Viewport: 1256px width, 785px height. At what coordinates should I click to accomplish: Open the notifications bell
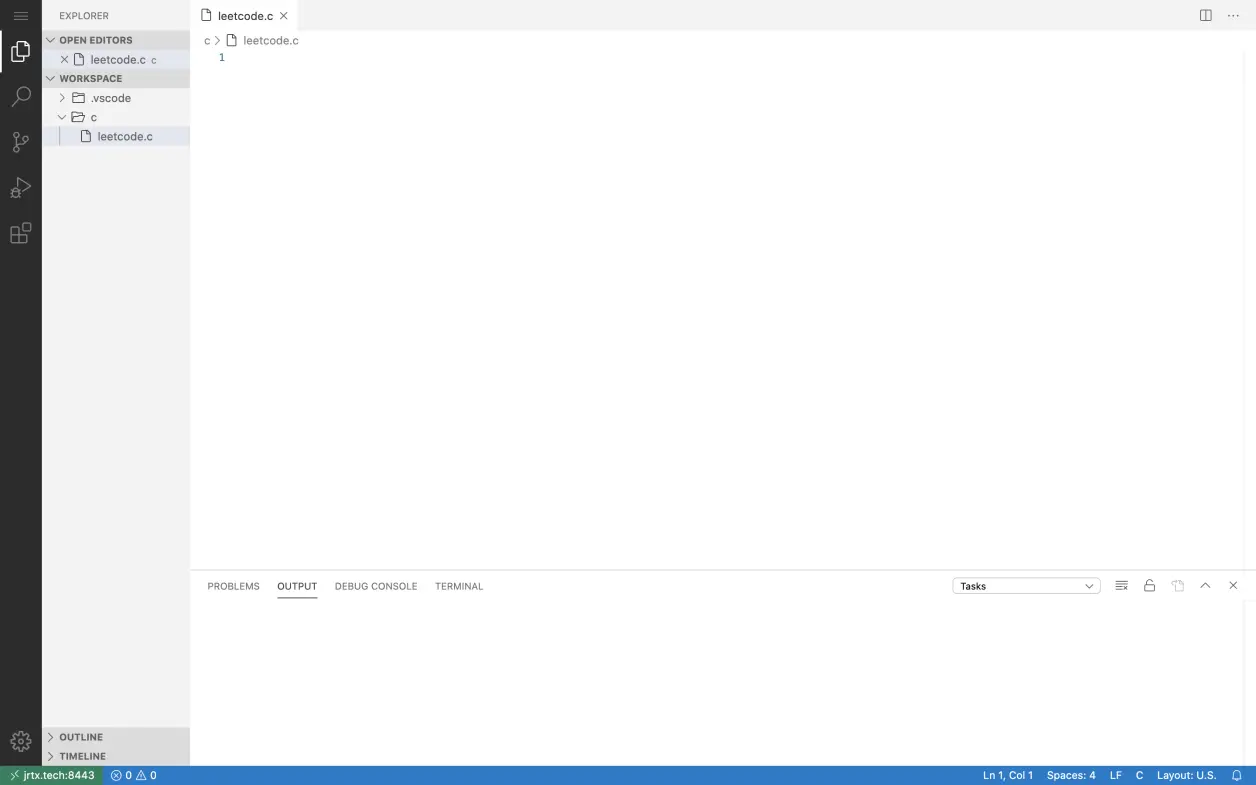tap(1236, 775)
